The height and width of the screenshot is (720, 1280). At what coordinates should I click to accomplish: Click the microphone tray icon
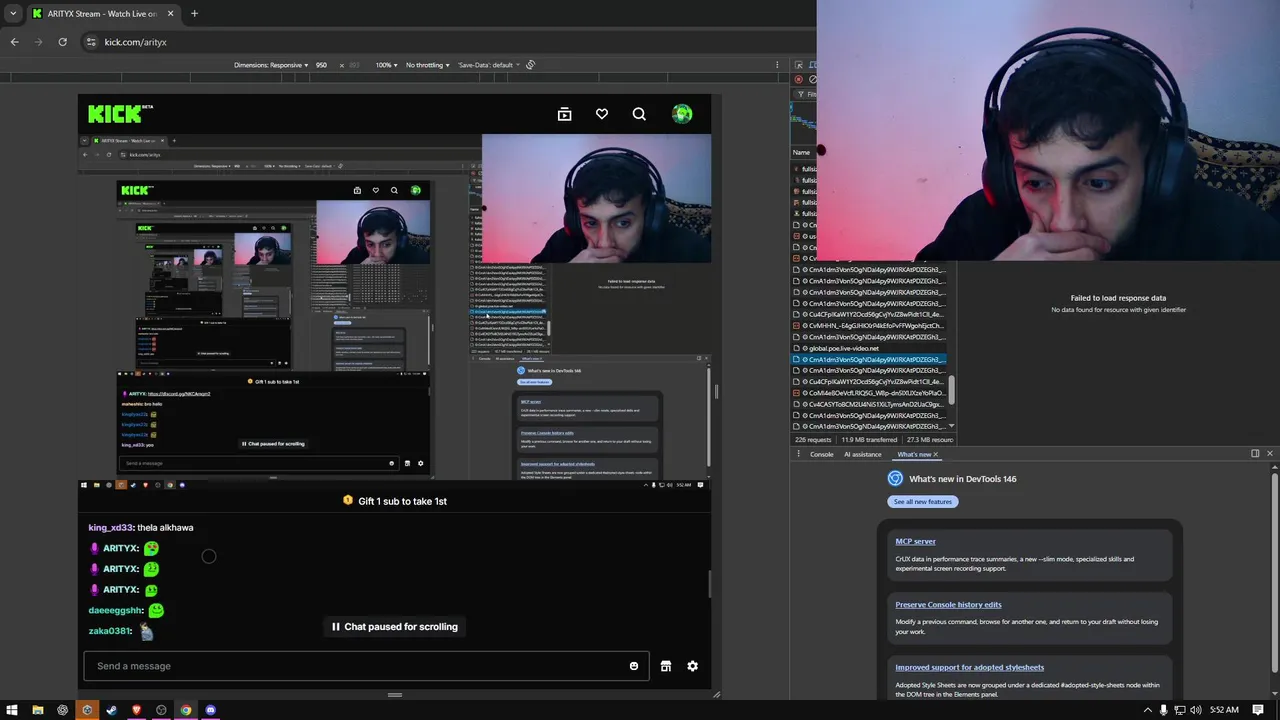pyautogui.click(x=1163, y=710)
